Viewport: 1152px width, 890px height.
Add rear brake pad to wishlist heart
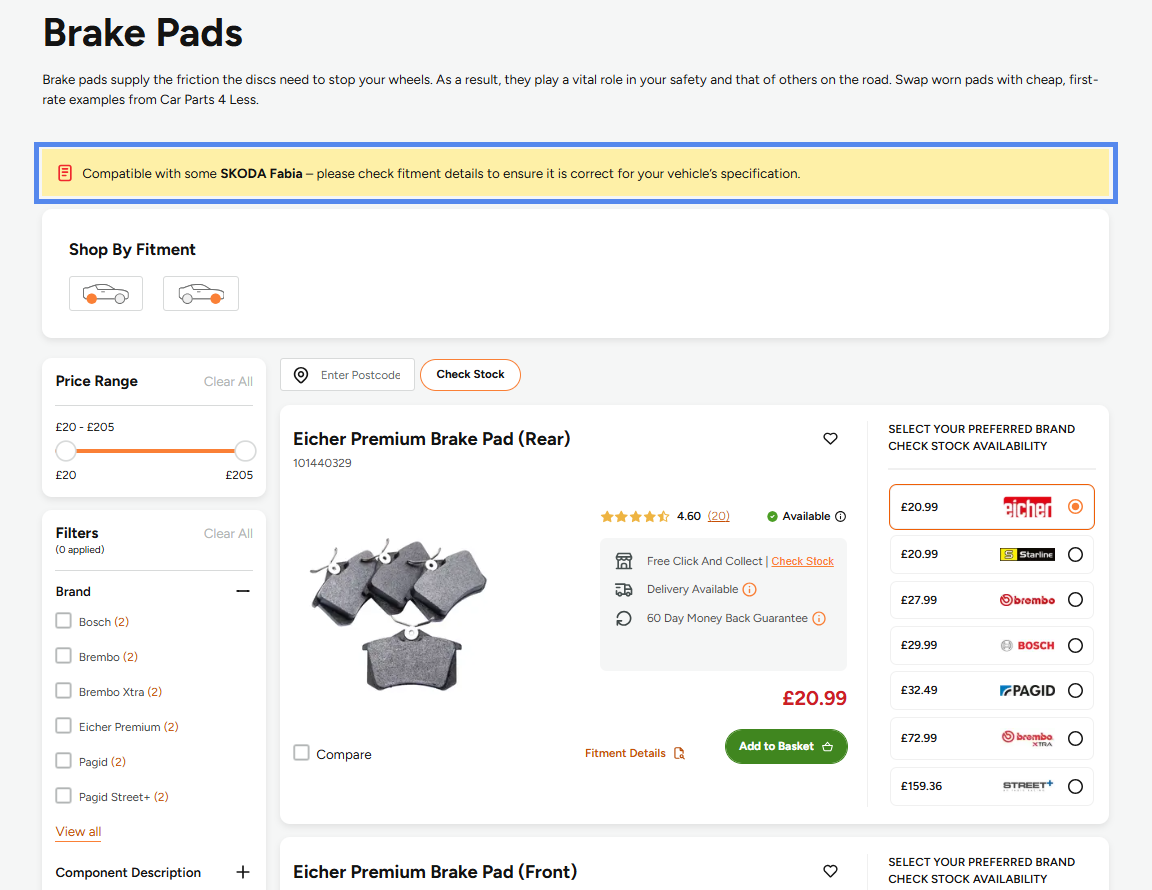coord(830,439)
